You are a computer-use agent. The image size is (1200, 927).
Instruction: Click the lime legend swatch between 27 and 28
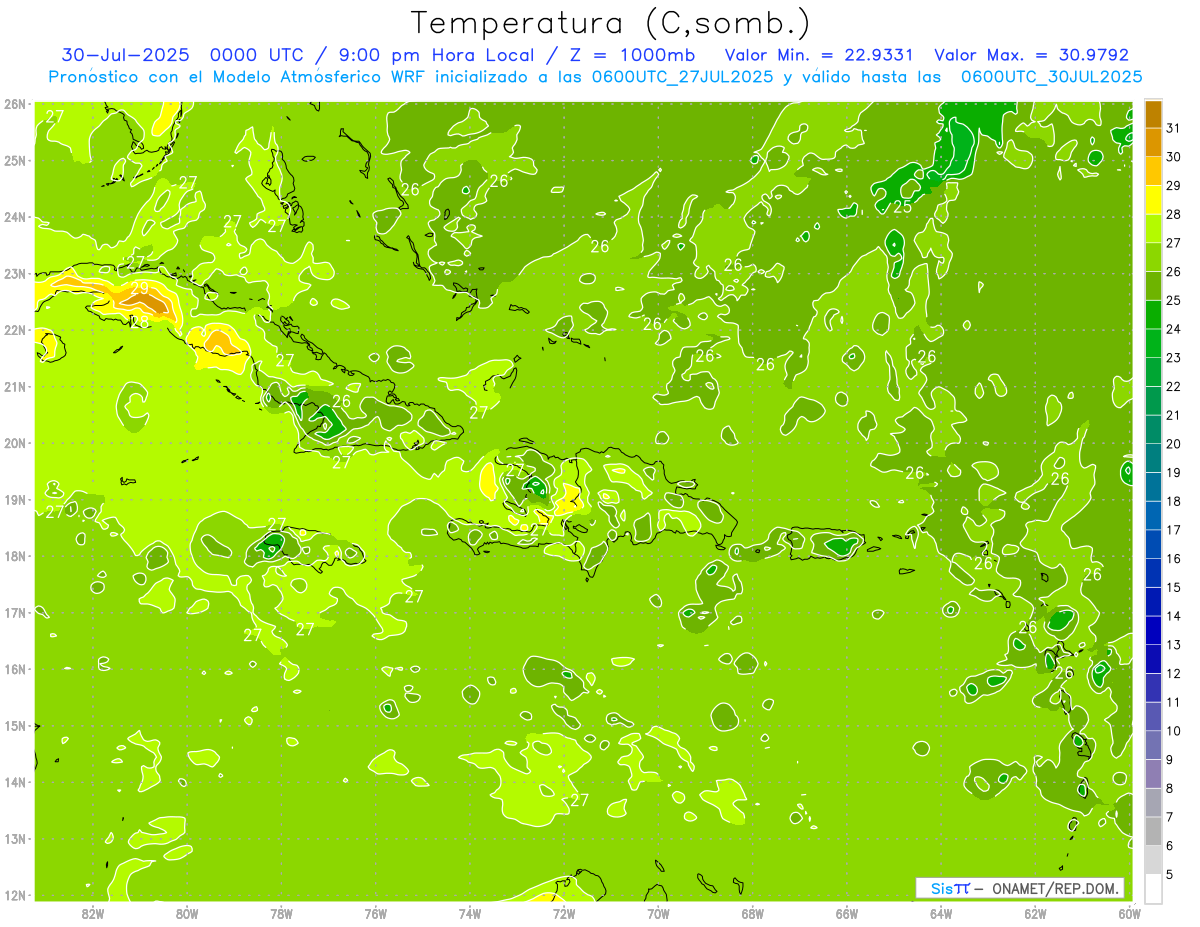[1153, 229]
